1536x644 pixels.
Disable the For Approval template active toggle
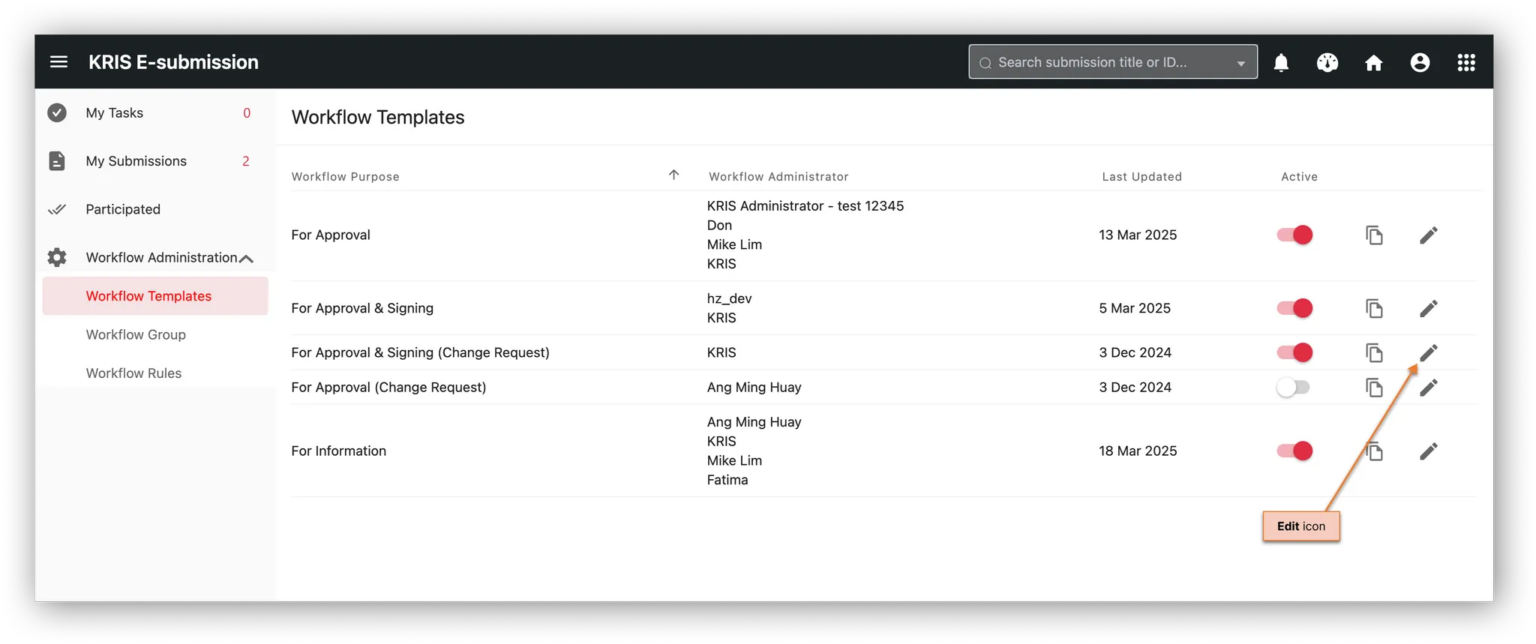pyautogui.click(x=1294, y=234)
